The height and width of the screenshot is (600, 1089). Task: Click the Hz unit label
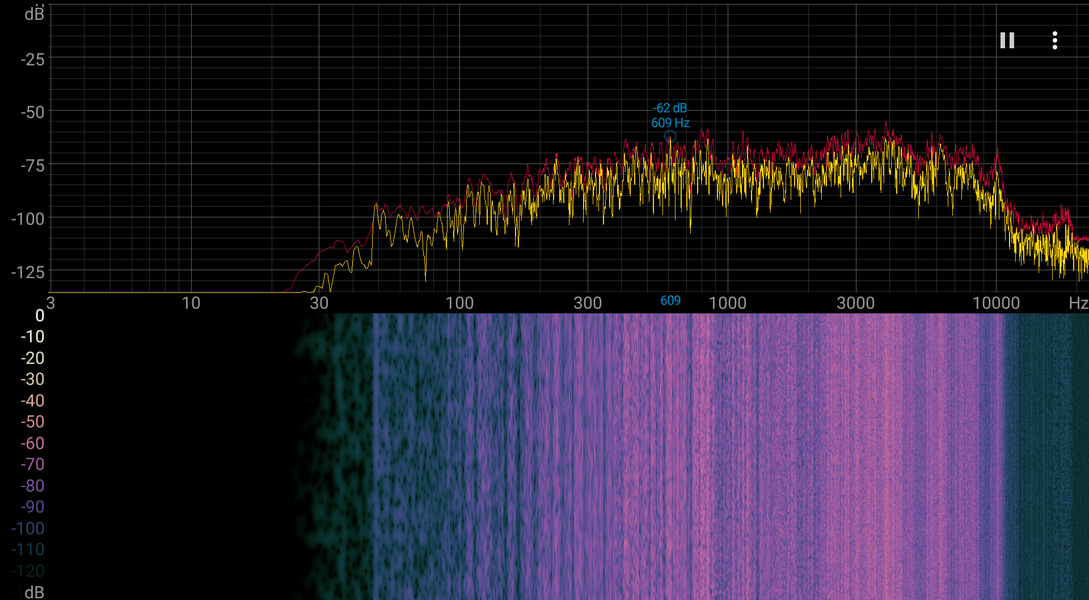click(x=1078, y=303)
